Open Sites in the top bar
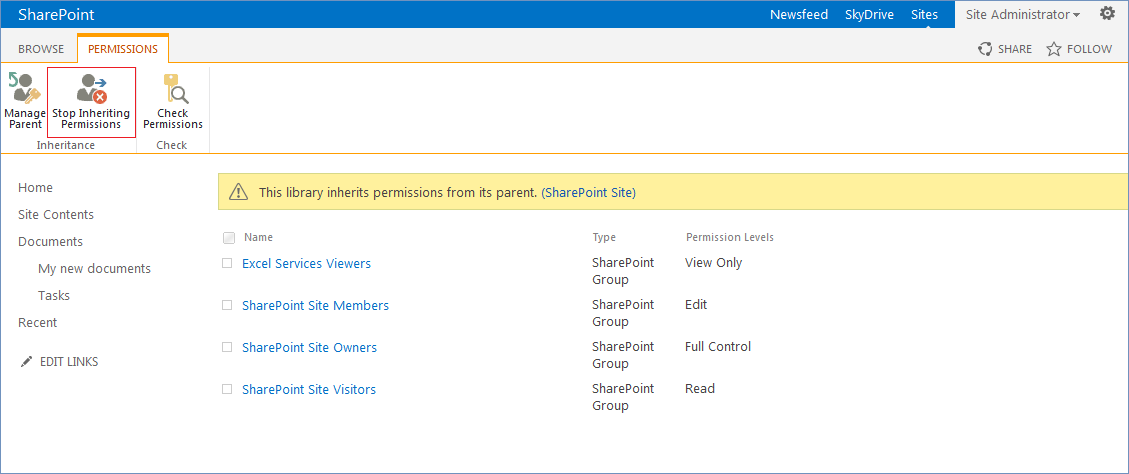This screenshot has width=1129, height=474. [x=925, y=14]
